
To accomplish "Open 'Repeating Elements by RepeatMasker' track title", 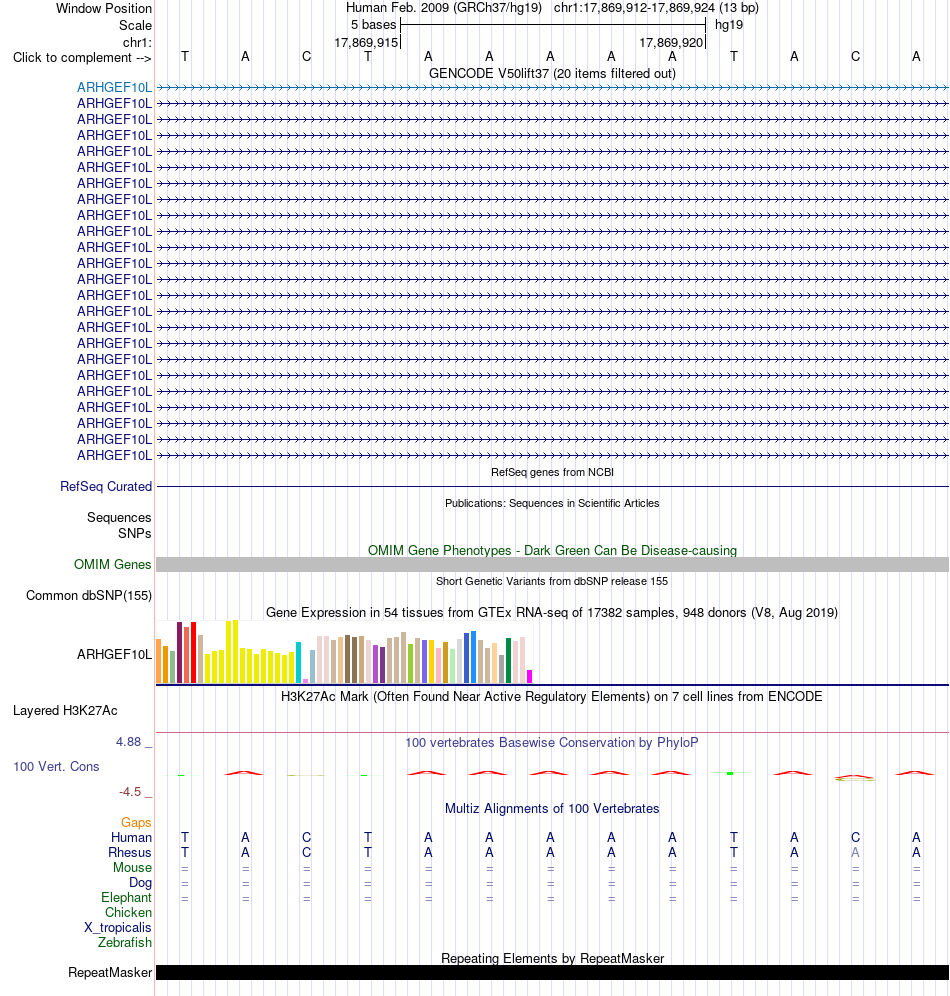I will pyautogui.click(x=552, y=959).
